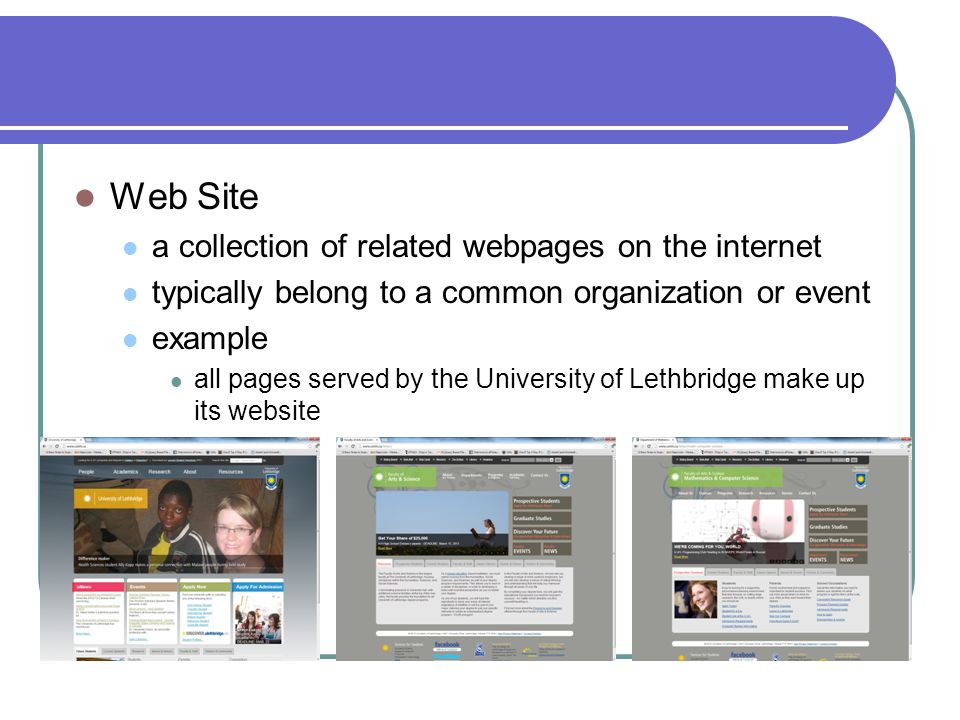
Task: Click 'a collection of related webpages on the internet'
Action: click(486, 247)
